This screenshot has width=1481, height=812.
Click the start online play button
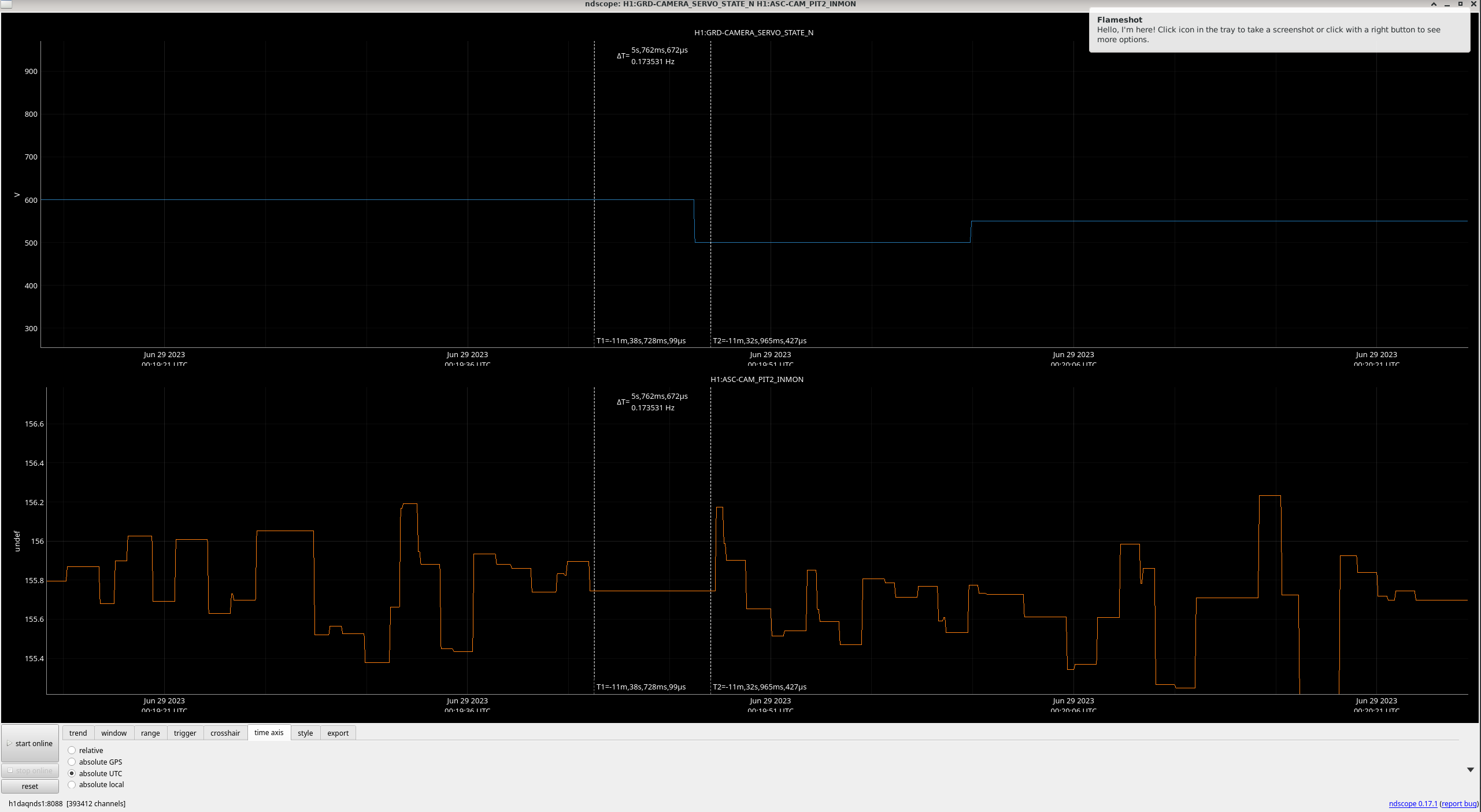[30, 743]
